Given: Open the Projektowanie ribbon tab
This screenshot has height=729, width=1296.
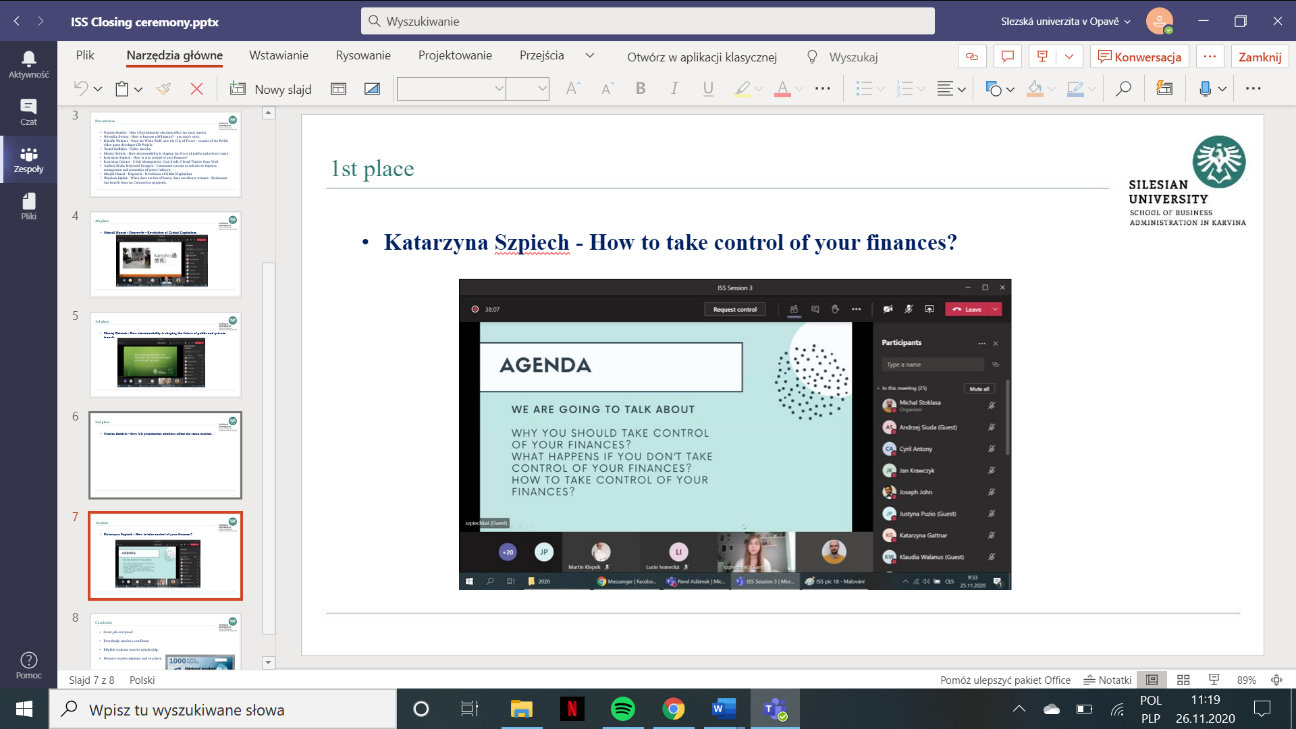Looking at the screenshot, I should click(x=455, y=56).
